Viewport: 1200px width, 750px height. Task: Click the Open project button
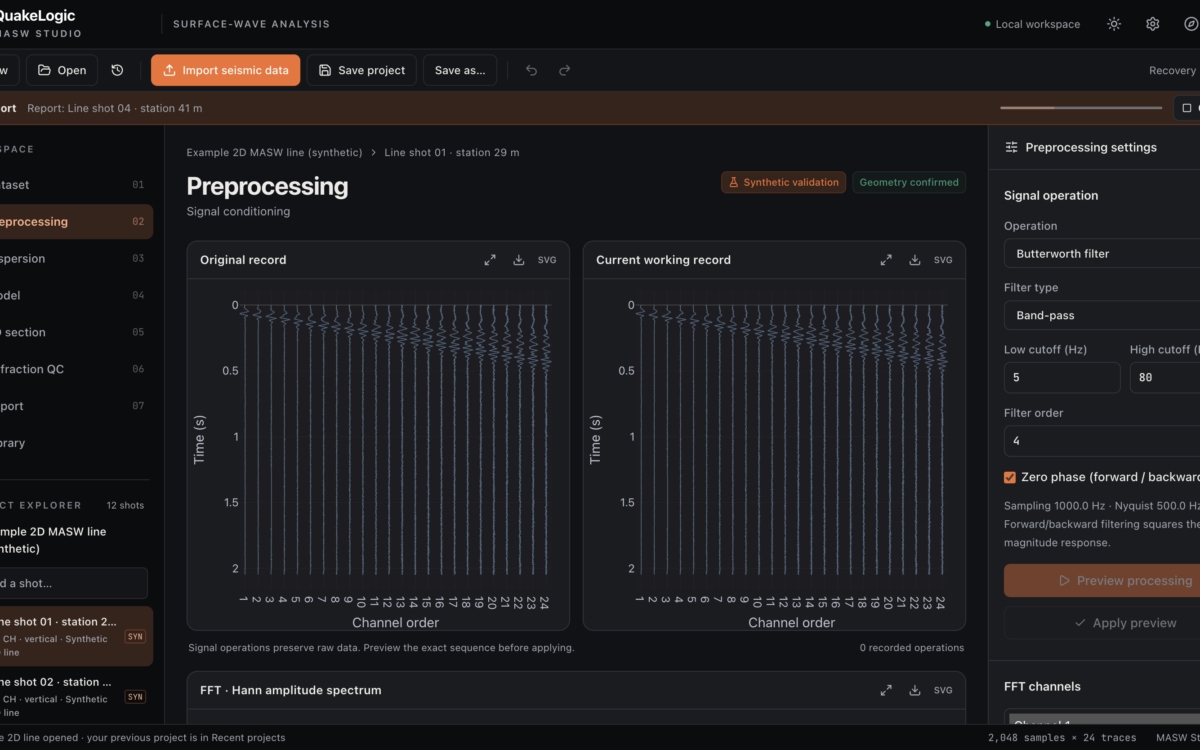click(62, 70)
